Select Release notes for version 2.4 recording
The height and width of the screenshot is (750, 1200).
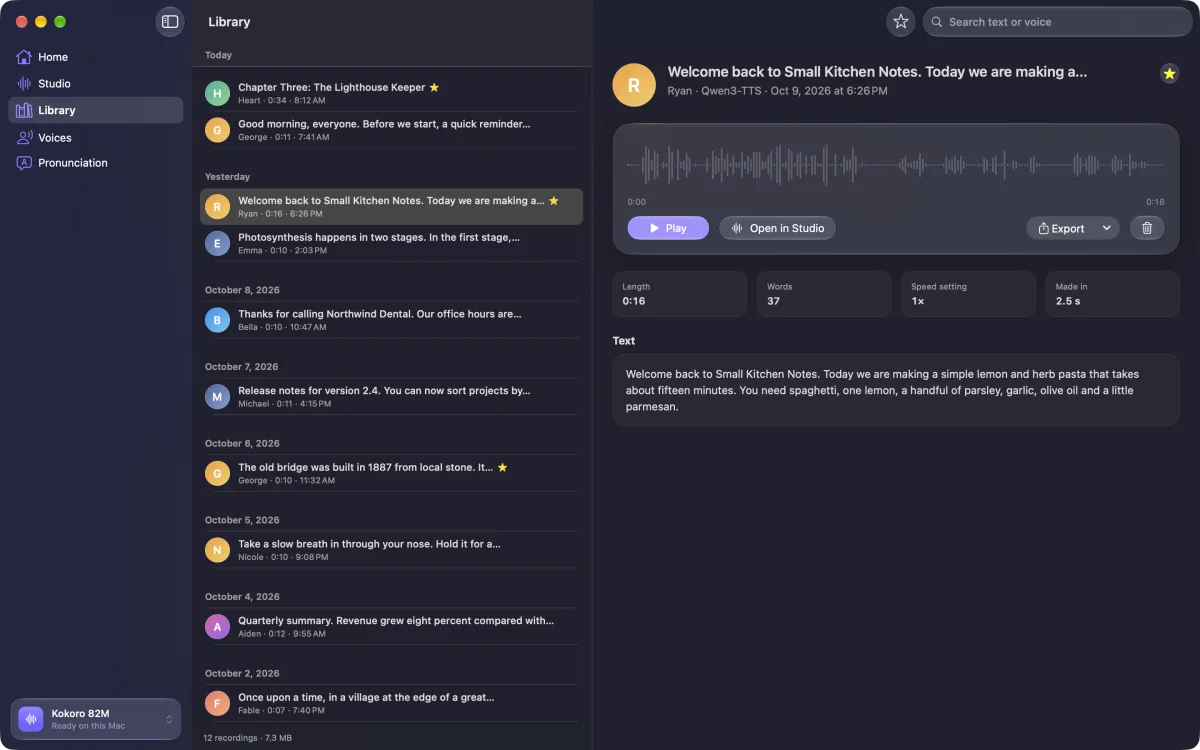point(391,397)
